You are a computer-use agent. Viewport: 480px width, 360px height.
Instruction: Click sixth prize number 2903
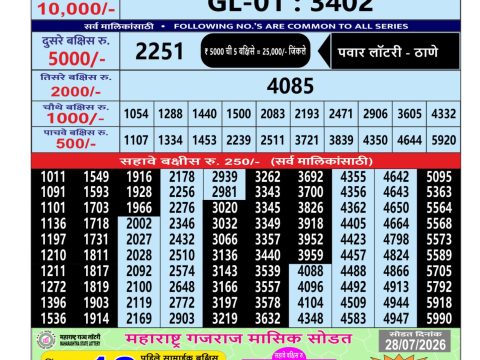coord(182,318)
